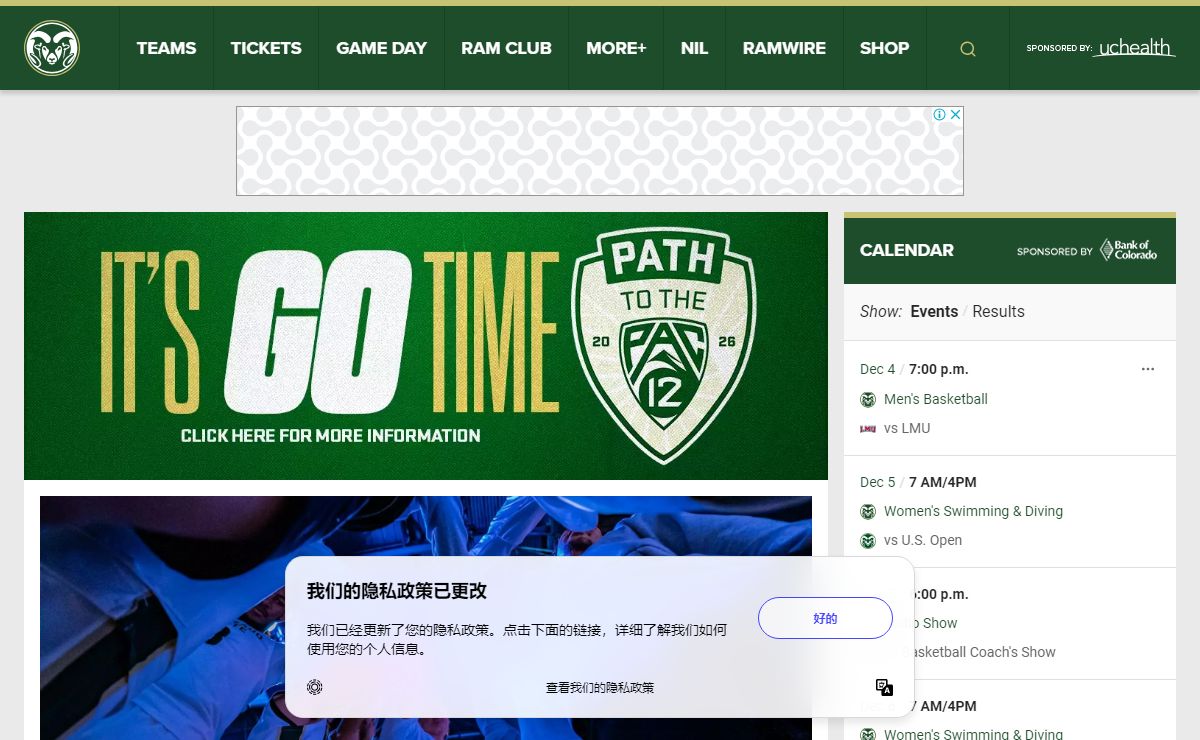
Task: Click the Bank of Colorado sponsor logo
Action: pos(1128,250)
